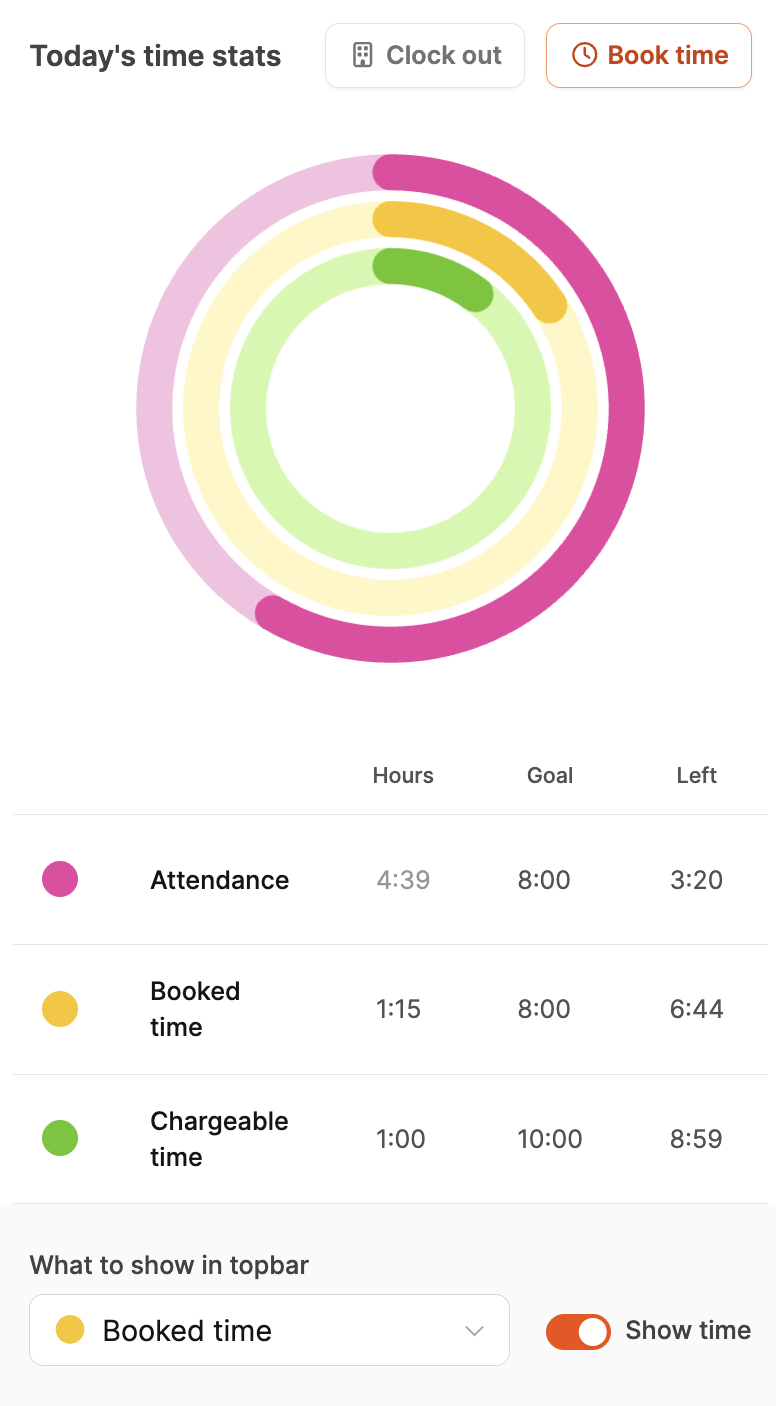Open the Booked time topbar dropdown
776x1406 pixels.
coord(269,1330)
